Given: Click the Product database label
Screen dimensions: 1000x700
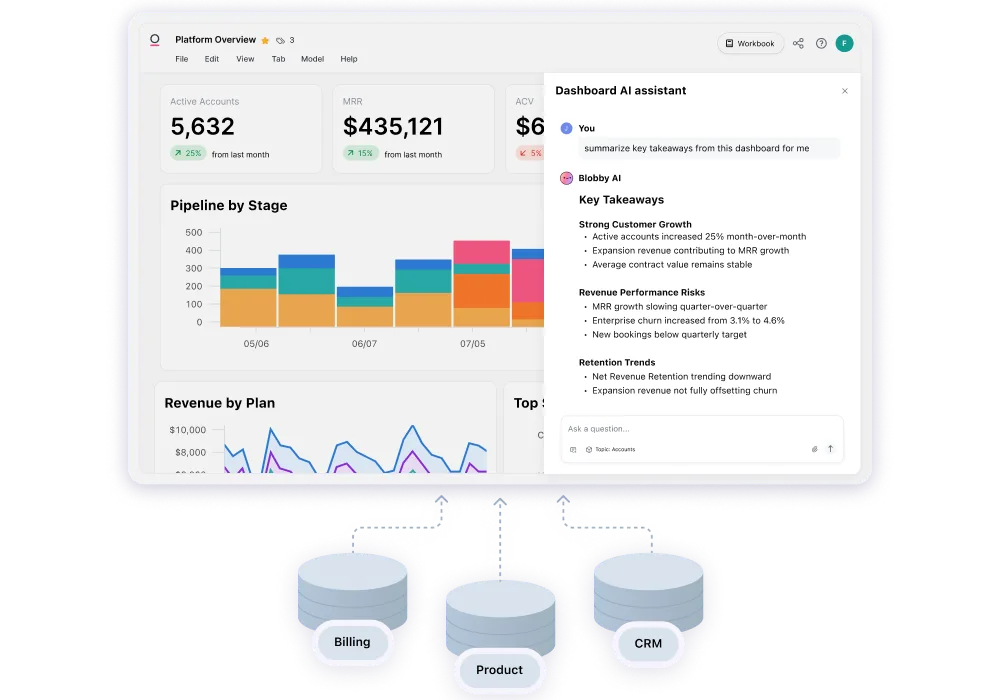Looking at the screenshot, I should pyautogui.click(x=499, y=670).
